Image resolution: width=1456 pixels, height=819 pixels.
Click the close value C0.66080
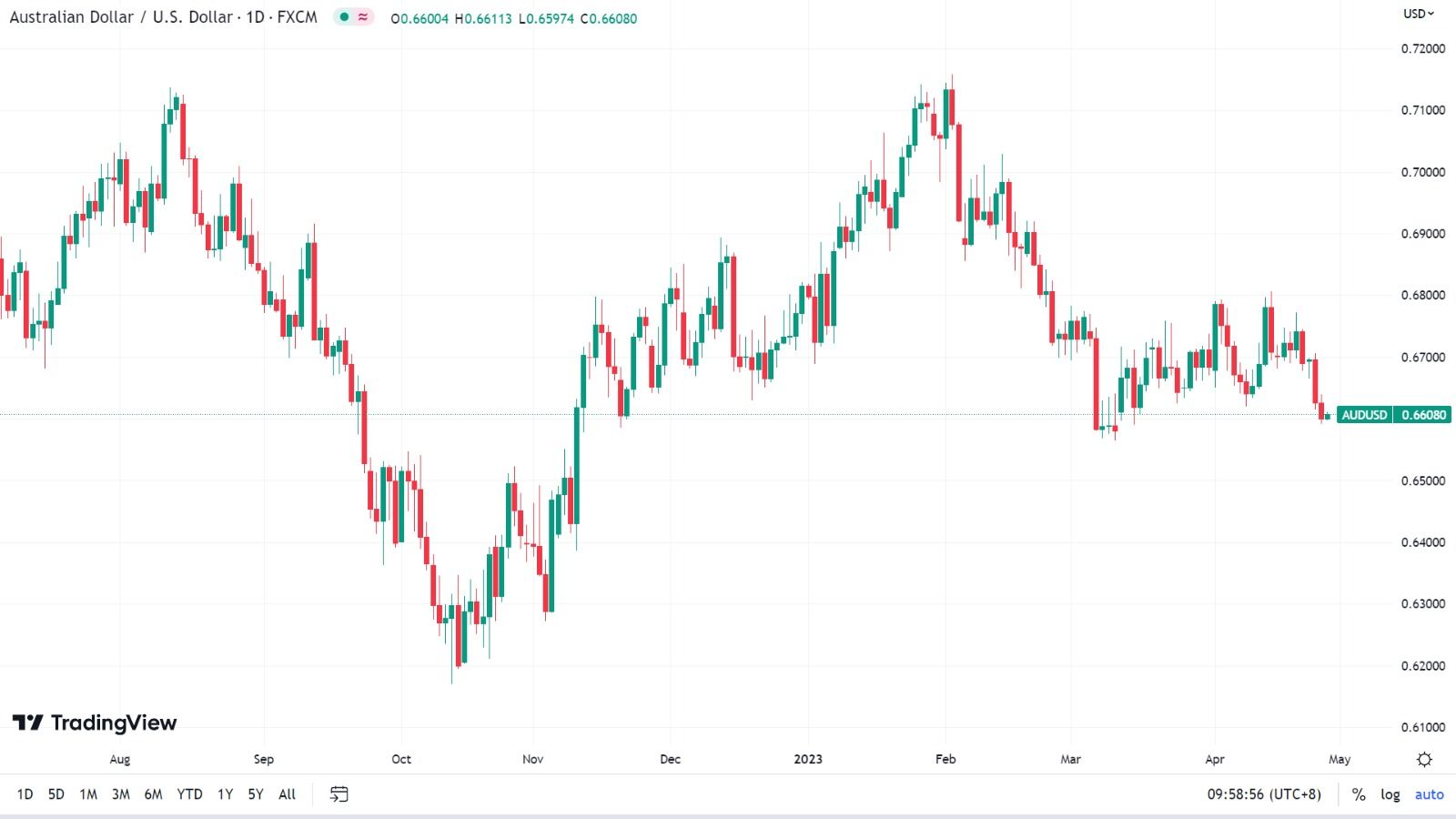coord(608,18)
